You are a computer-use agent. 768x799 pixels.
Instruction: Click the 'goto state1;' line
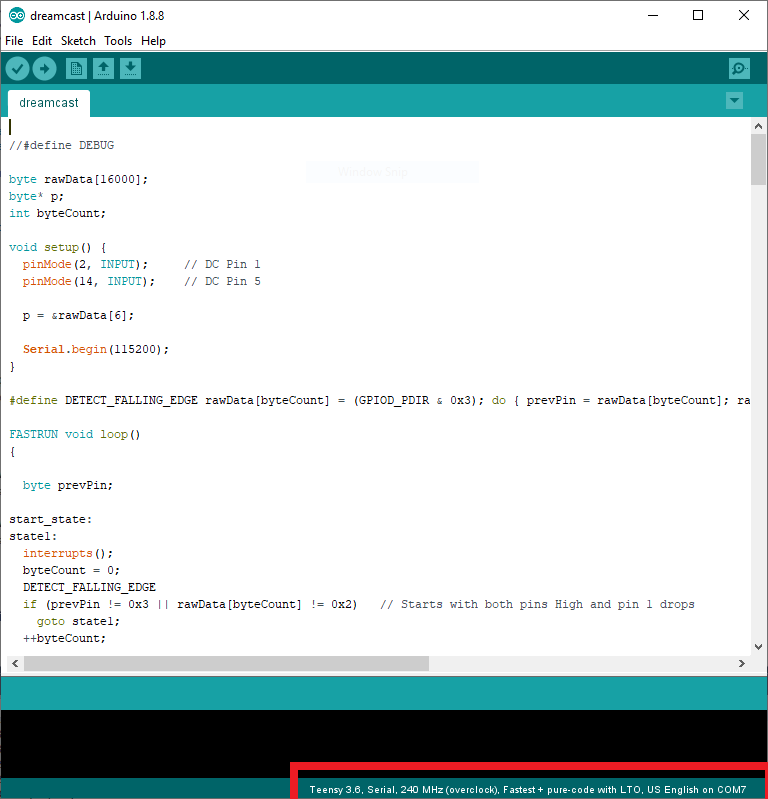(78, 621)
